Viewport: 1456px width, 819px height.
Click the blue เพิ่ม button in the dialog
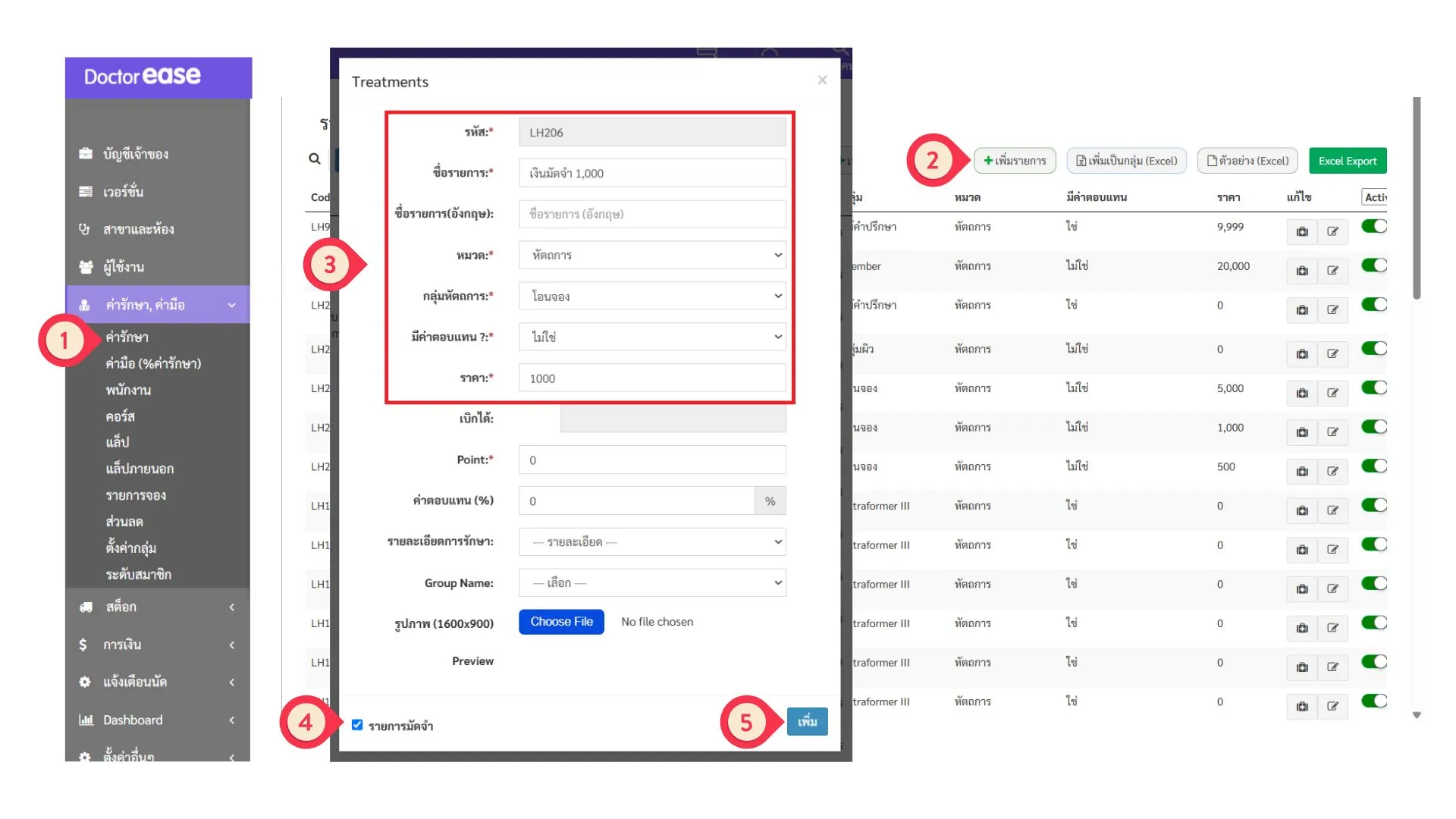(x=807, y=721)
